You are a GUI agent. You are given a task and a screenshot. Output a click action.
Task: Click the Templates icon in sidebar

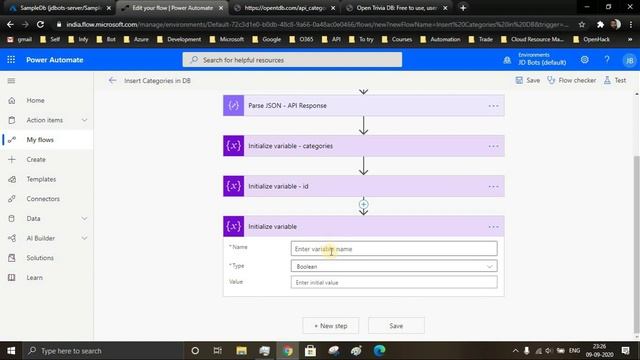12,179
